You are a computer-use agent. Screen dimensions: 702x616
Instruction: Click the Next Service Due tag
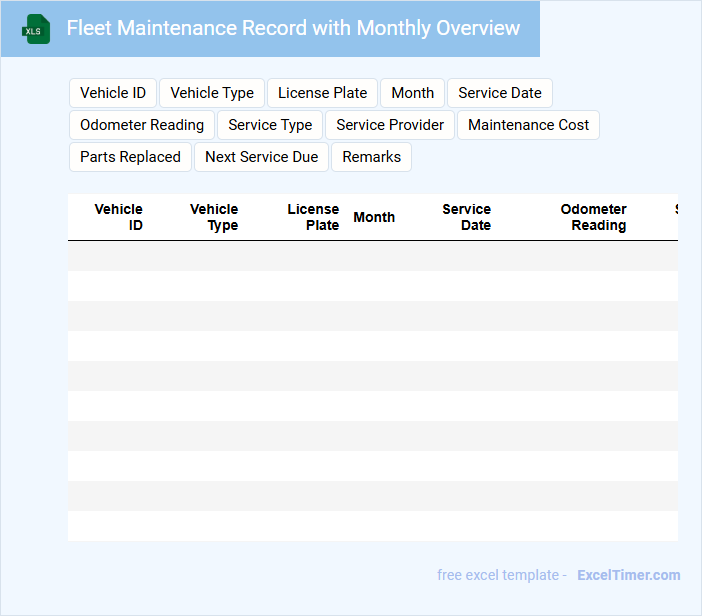[261, 157]
